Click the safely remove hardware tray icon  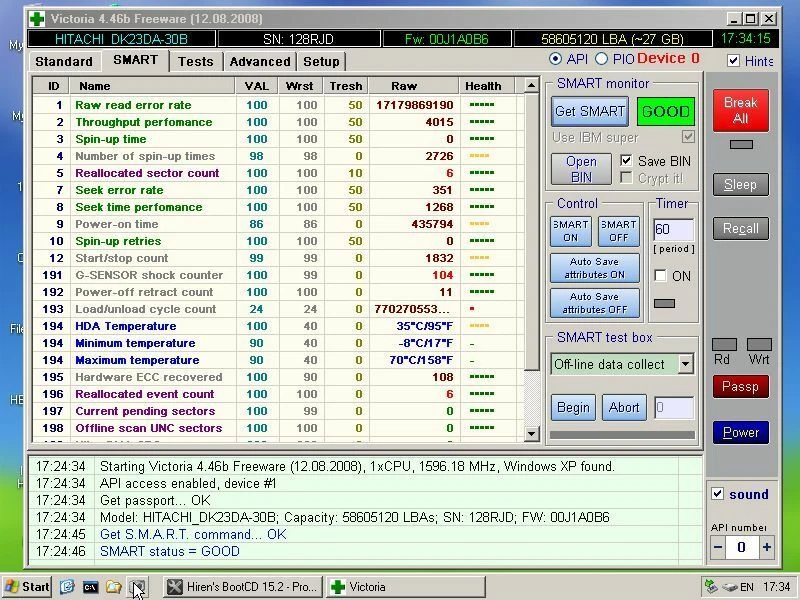tap(712, 587)
